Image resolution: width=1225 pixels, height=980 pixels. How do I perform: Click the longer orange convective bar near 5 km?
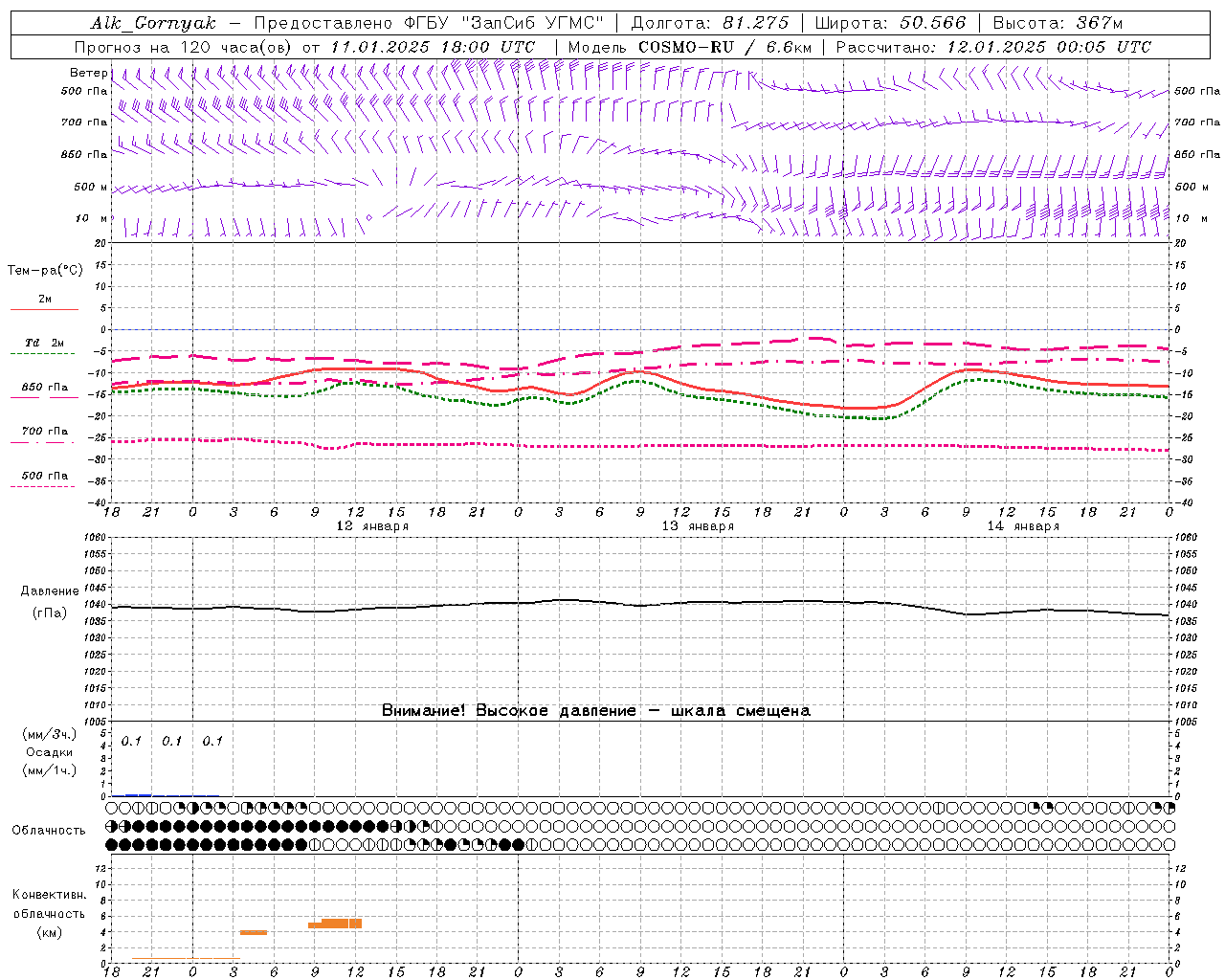[335, 924]
